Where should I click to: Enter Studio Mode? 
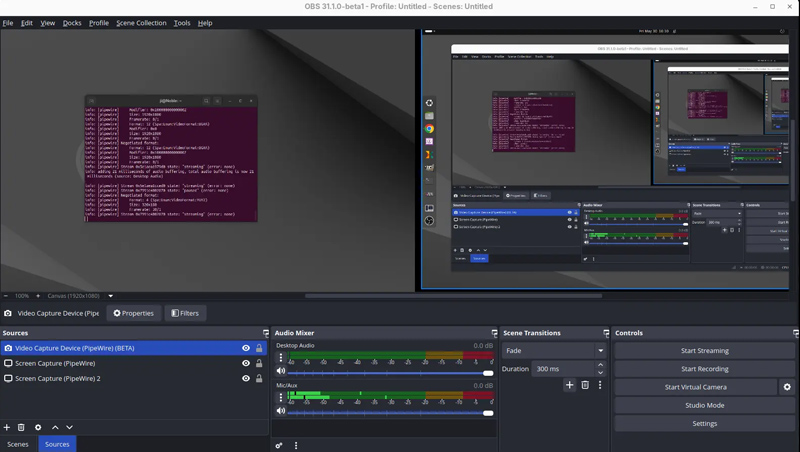705,405
